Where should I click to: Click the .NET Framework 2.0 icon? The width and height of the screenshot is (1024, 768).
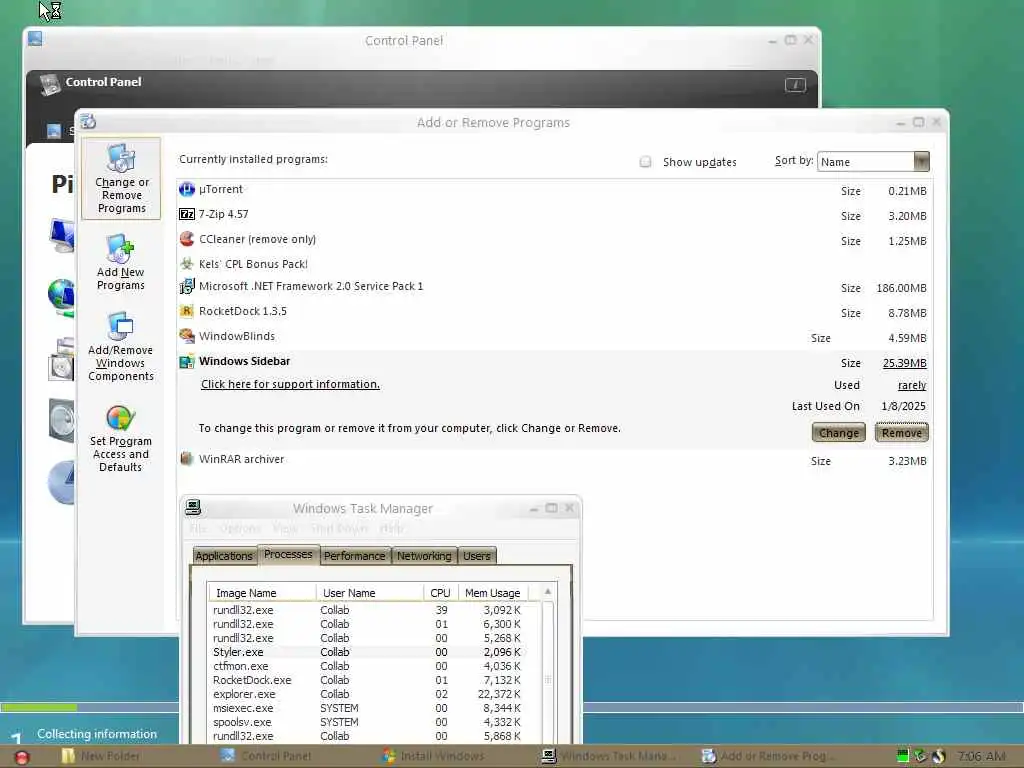187,286
